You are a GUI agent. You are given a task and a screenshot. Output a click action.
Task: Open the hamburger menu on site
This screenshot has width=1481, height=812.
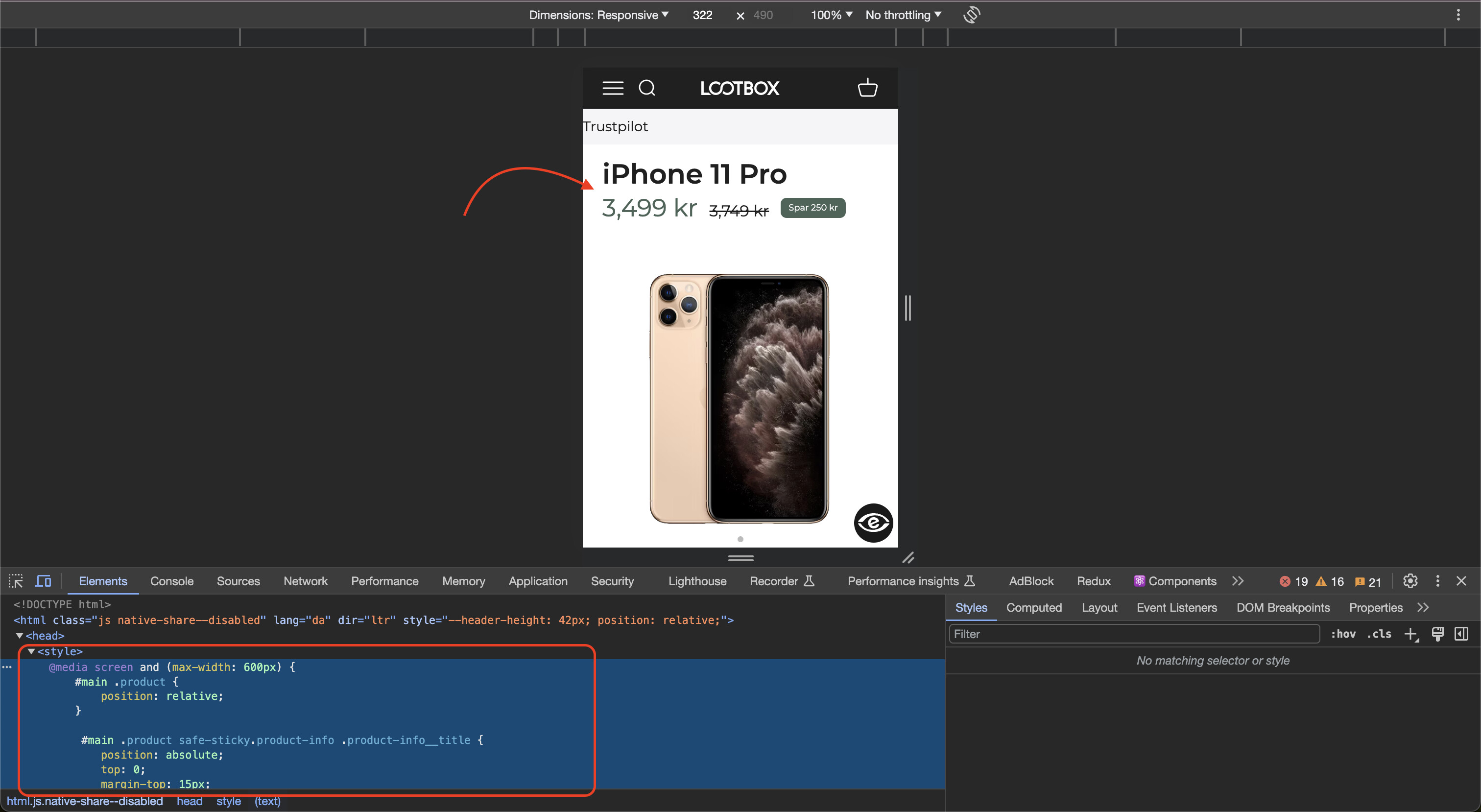tap(613, 88)
